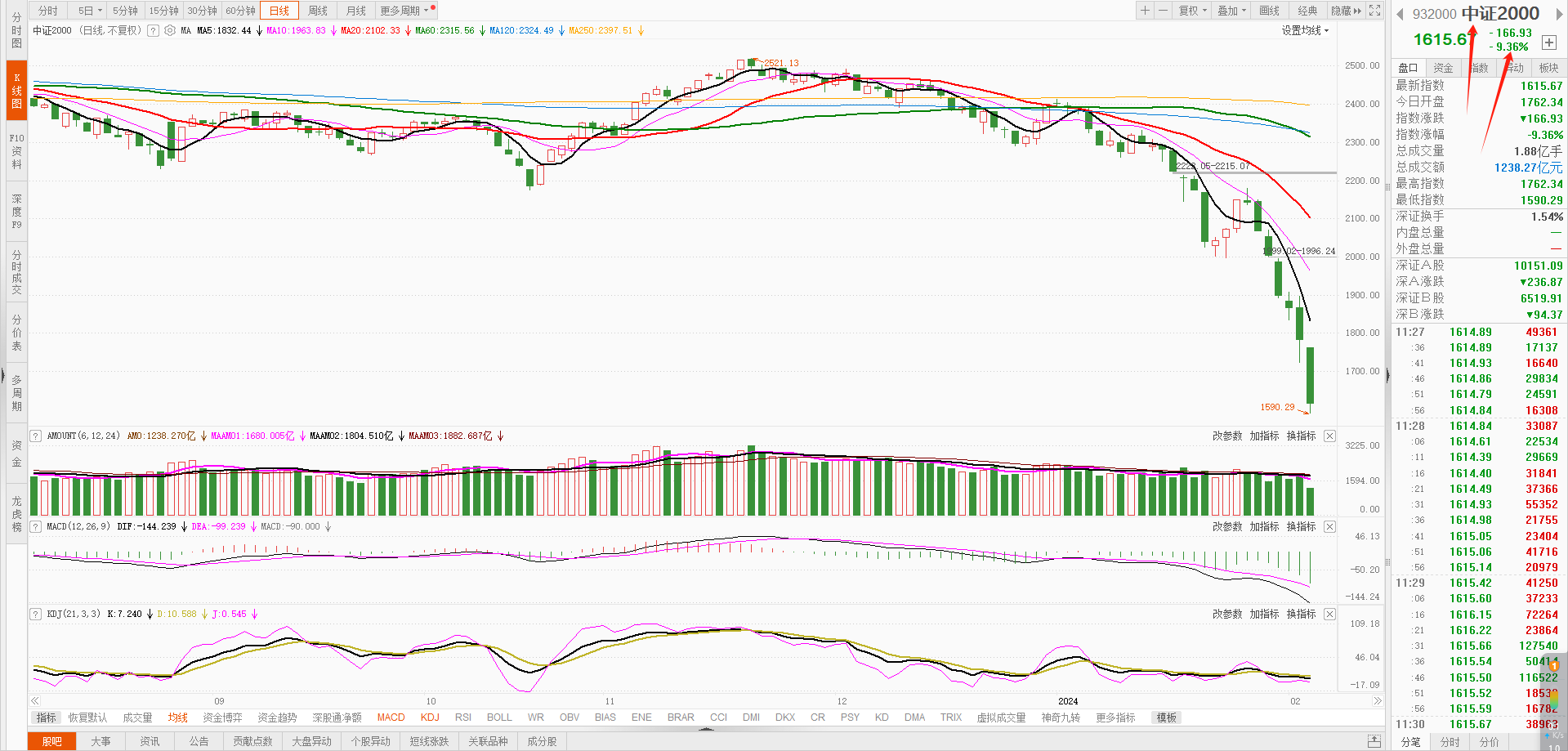Click the zoom-in plus button above the chart
The image size is (1568, 751).
[x=1145, y=11]
